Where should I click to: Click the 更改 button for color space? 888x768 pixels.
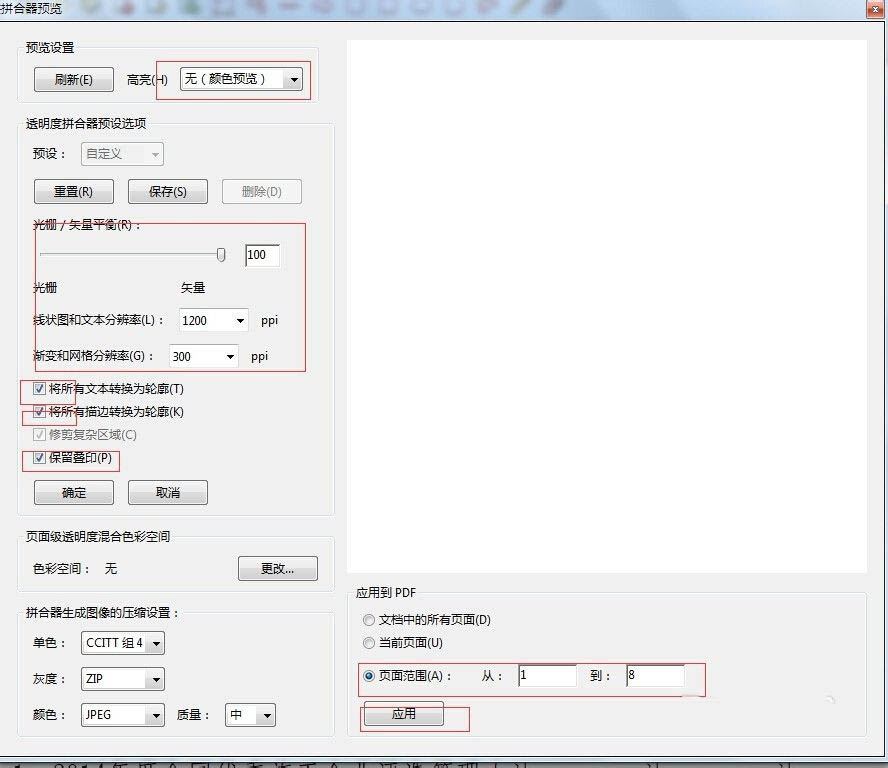click(x=277, y=568)
